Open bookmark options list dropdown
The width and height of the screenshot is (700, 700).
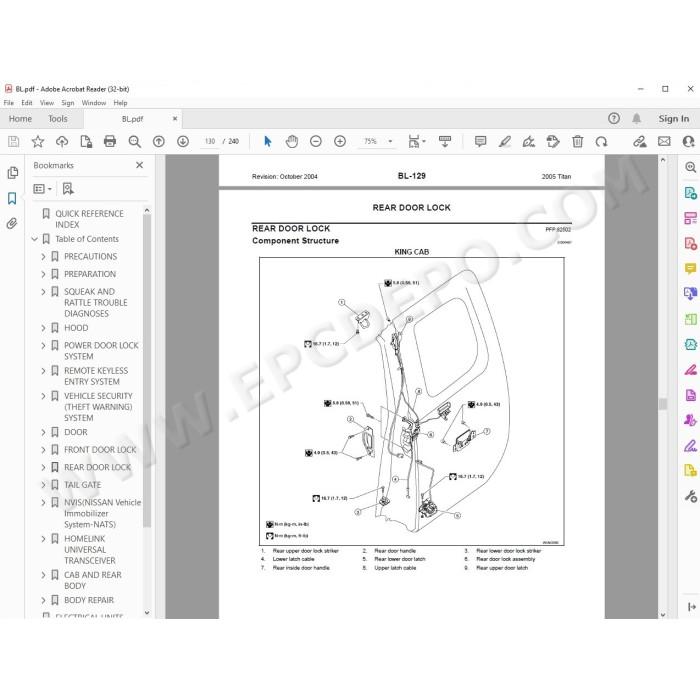[x=42, y=189]
